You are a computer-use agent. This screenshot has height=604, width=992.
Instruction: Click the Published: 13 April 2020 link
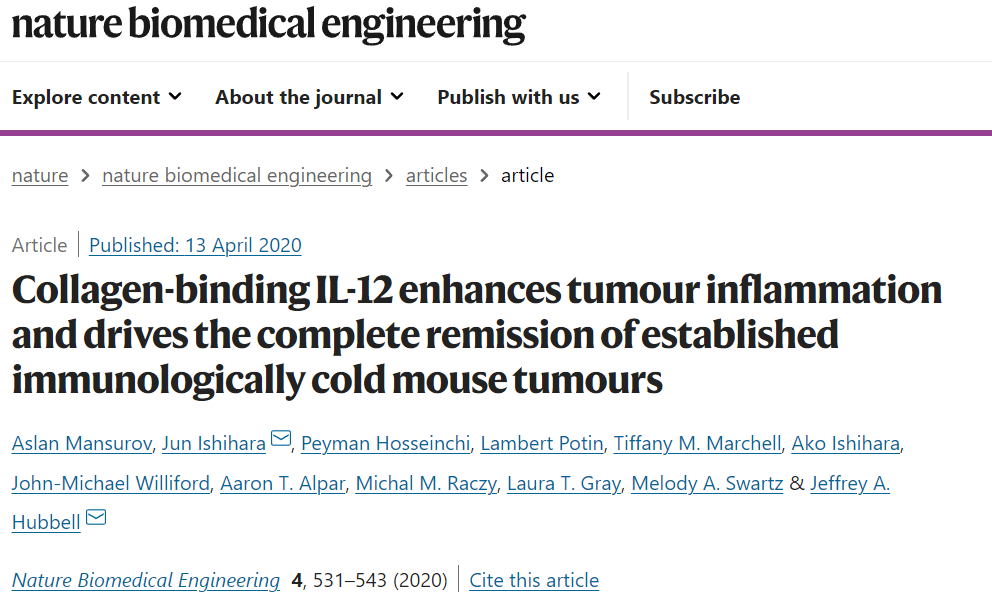point(195,245)
